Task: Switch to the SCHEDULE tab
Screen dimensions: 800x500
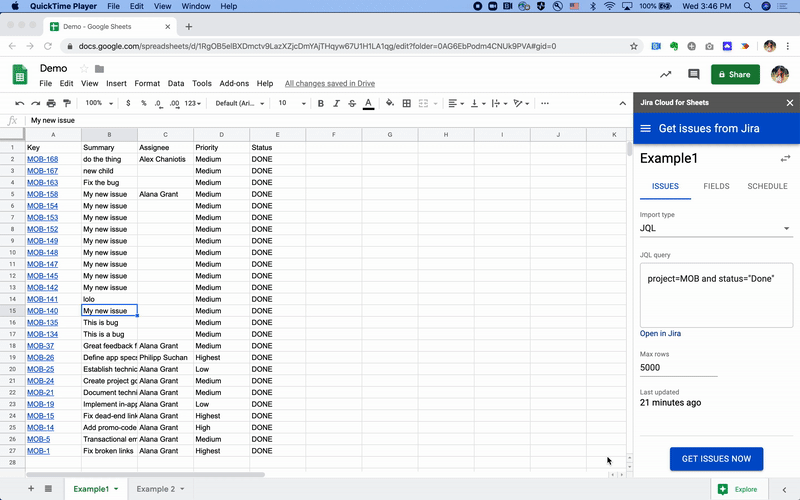Action: [x=767, y=186]
